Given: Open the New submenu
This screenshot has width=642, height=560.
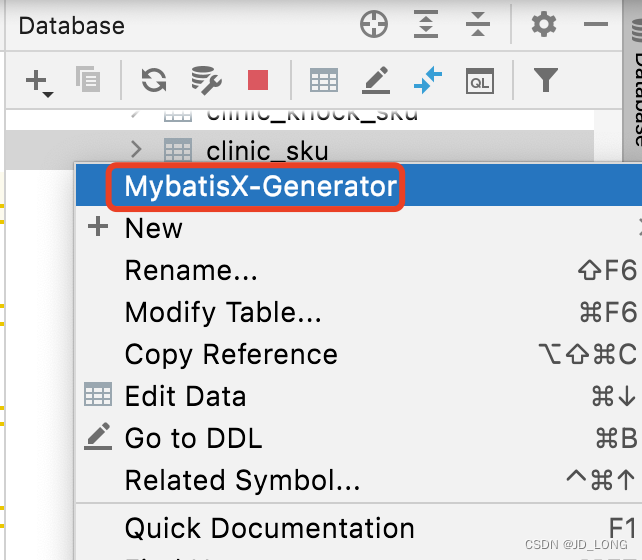Looking at the screenshot, I should click(x=359, y=228).
